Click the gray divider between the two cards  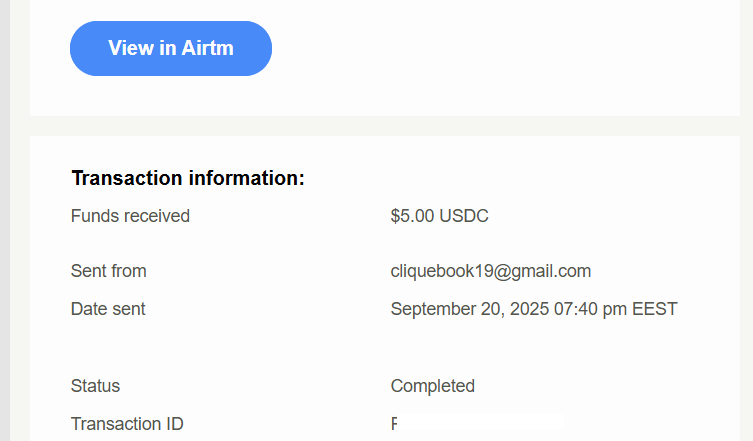pyautogui.click(x=390, y=126)
